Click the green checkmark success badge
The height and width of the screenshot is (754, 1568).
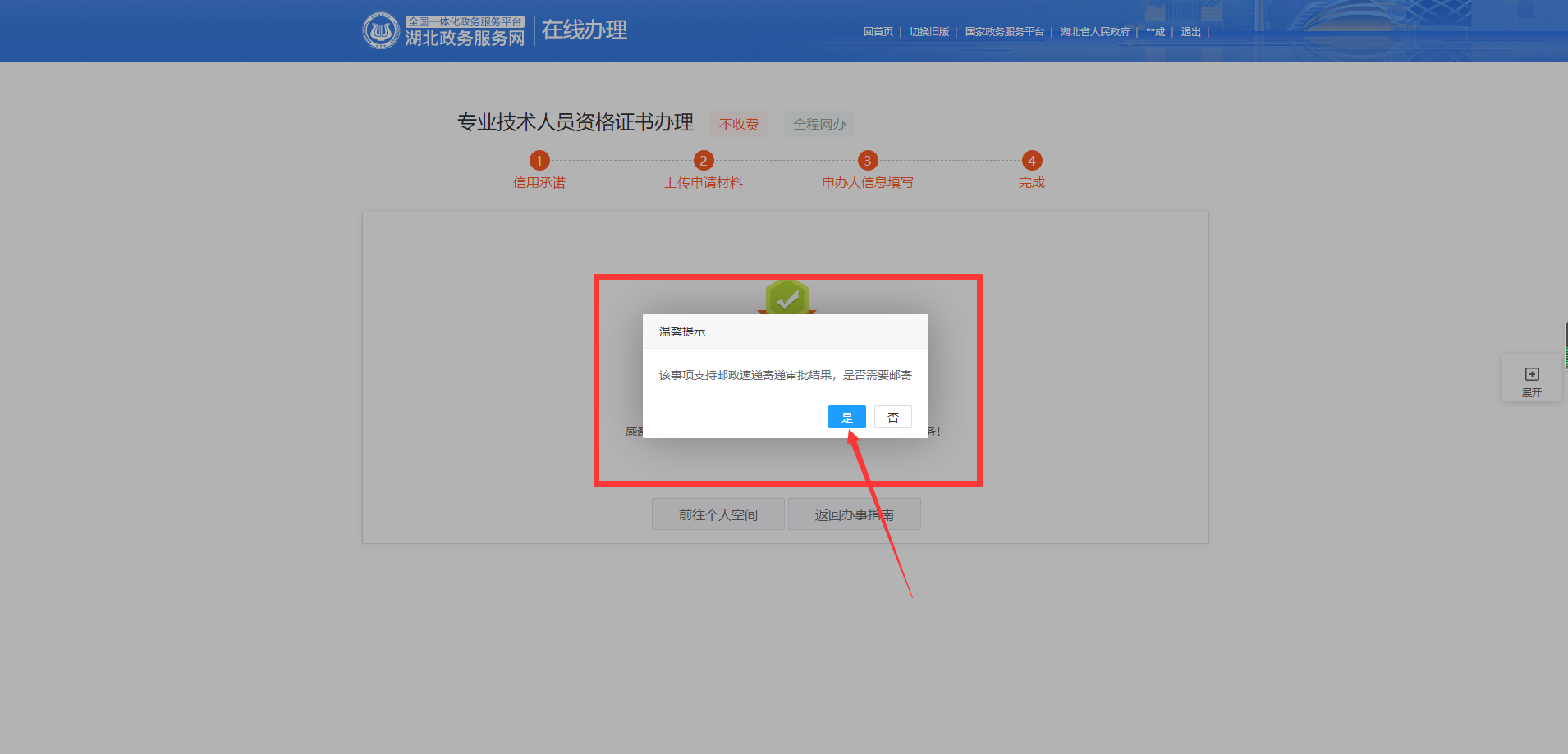[x=787, y=297]
